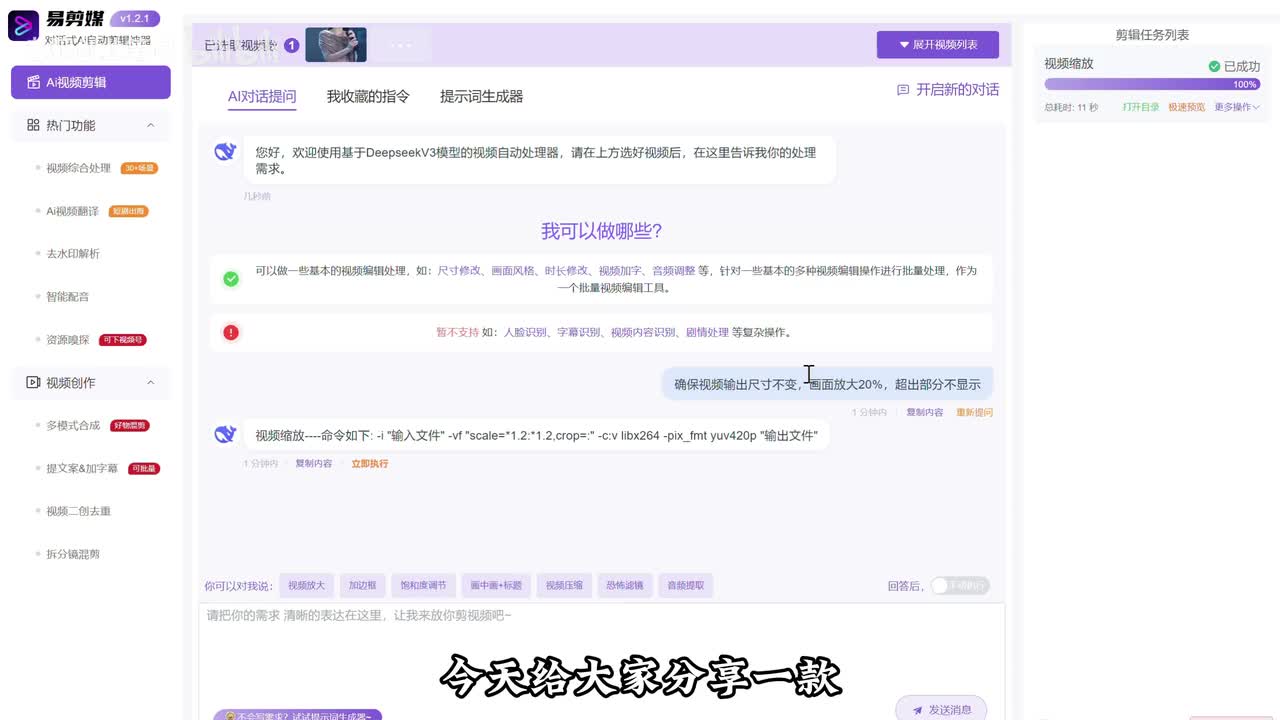Click the green success icon beside 已成功
This screenshot has height=720, width=1280.
[x=1214, y=66]
